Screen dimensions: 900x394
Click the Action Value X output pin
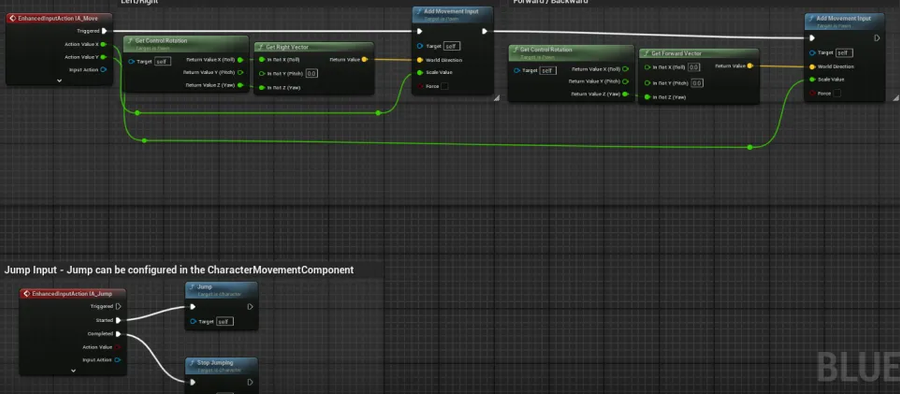[x=104, y=44]
